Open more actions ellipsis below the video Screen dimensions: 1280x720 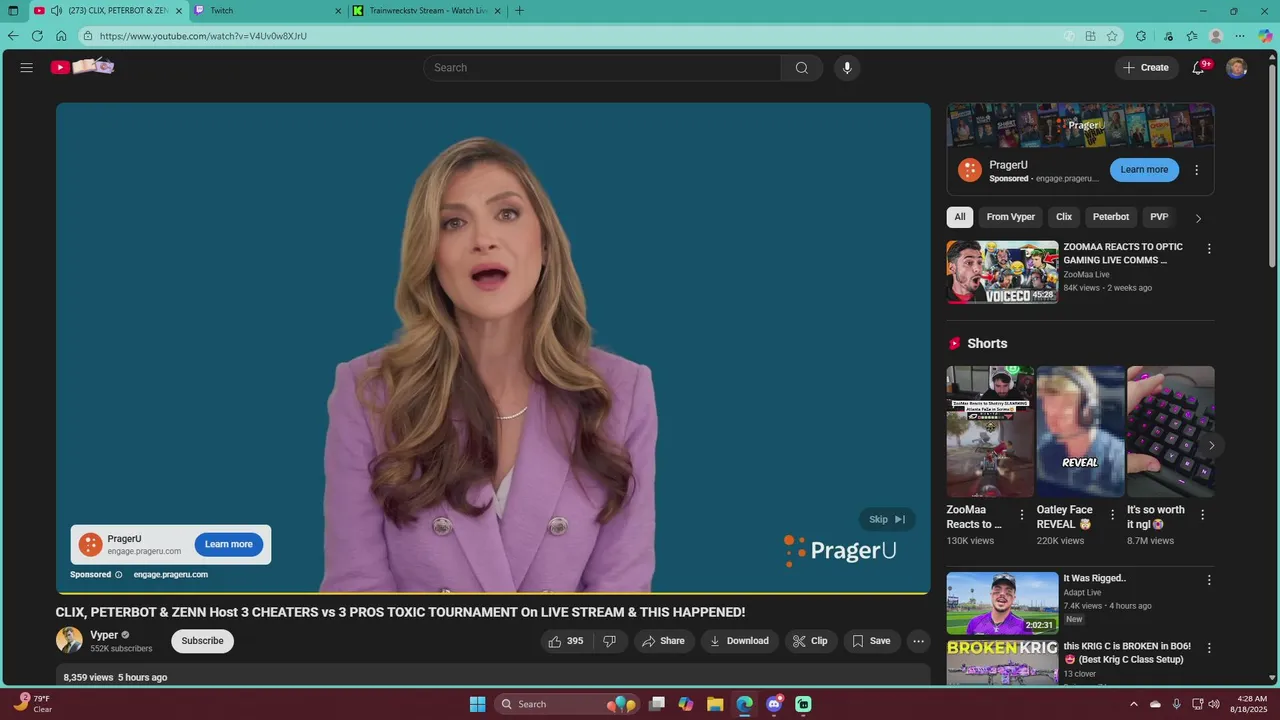918,641
